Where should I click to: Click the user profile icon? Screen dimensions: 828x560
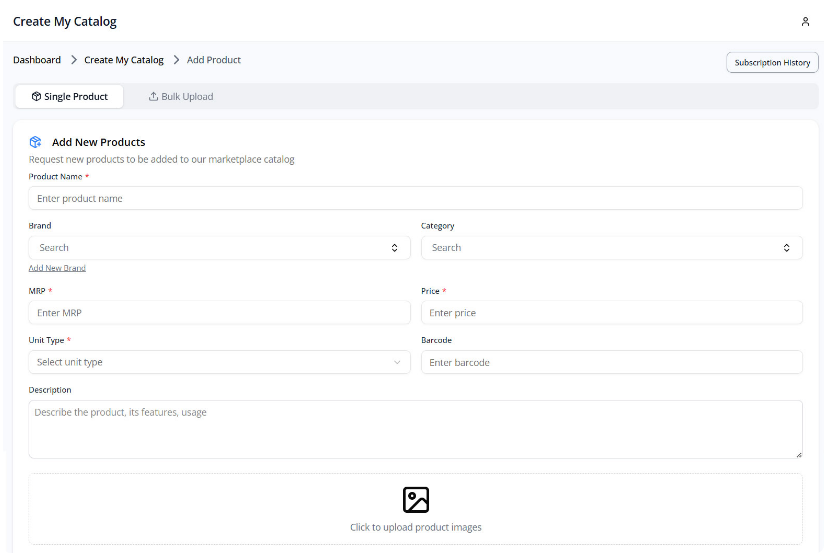805,22
